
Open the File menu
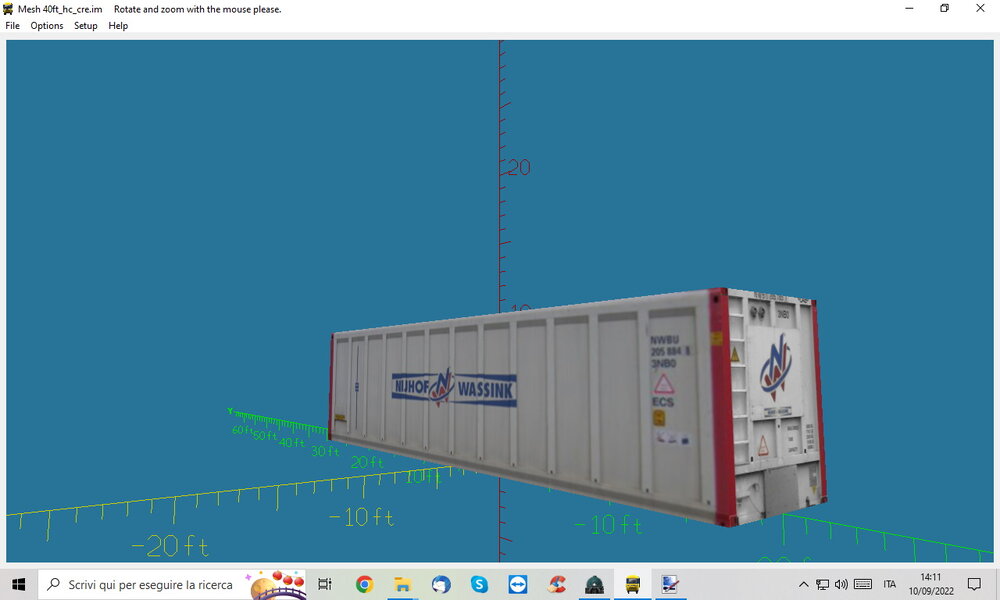click(x=12, y=26)
